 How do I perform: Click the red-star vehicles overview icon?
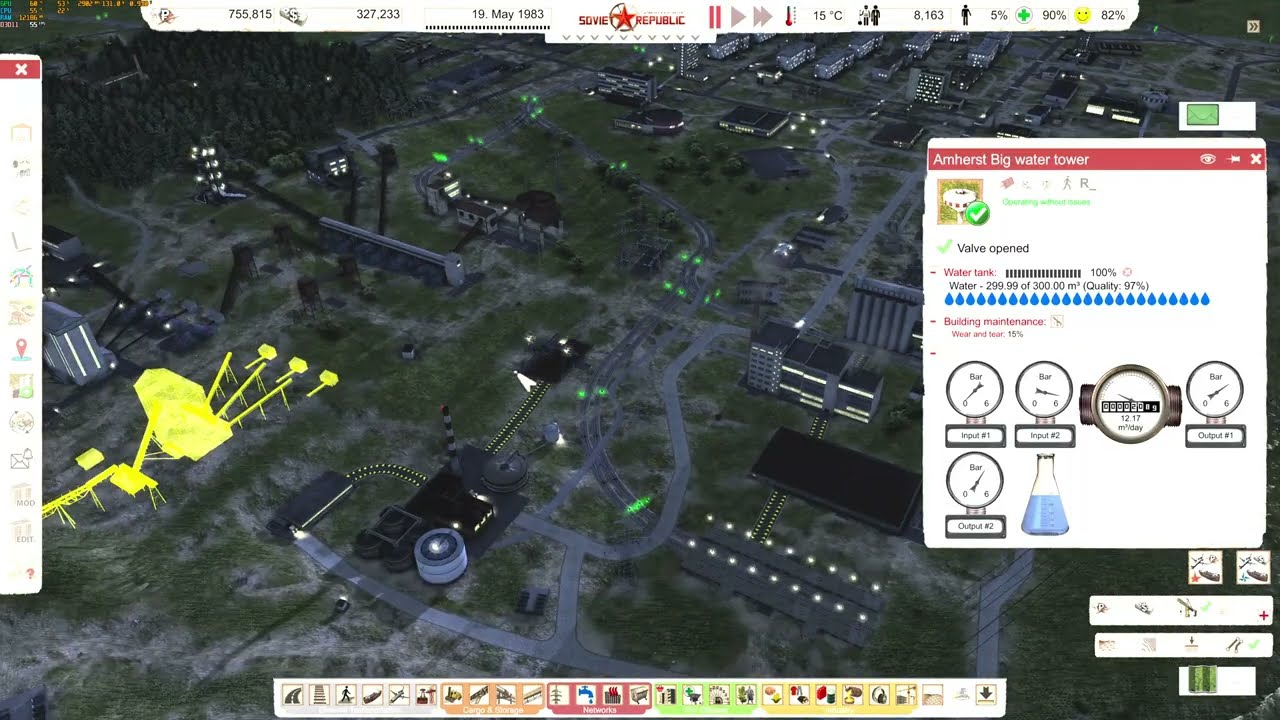pyautogui.click(x=1205, y=567)
